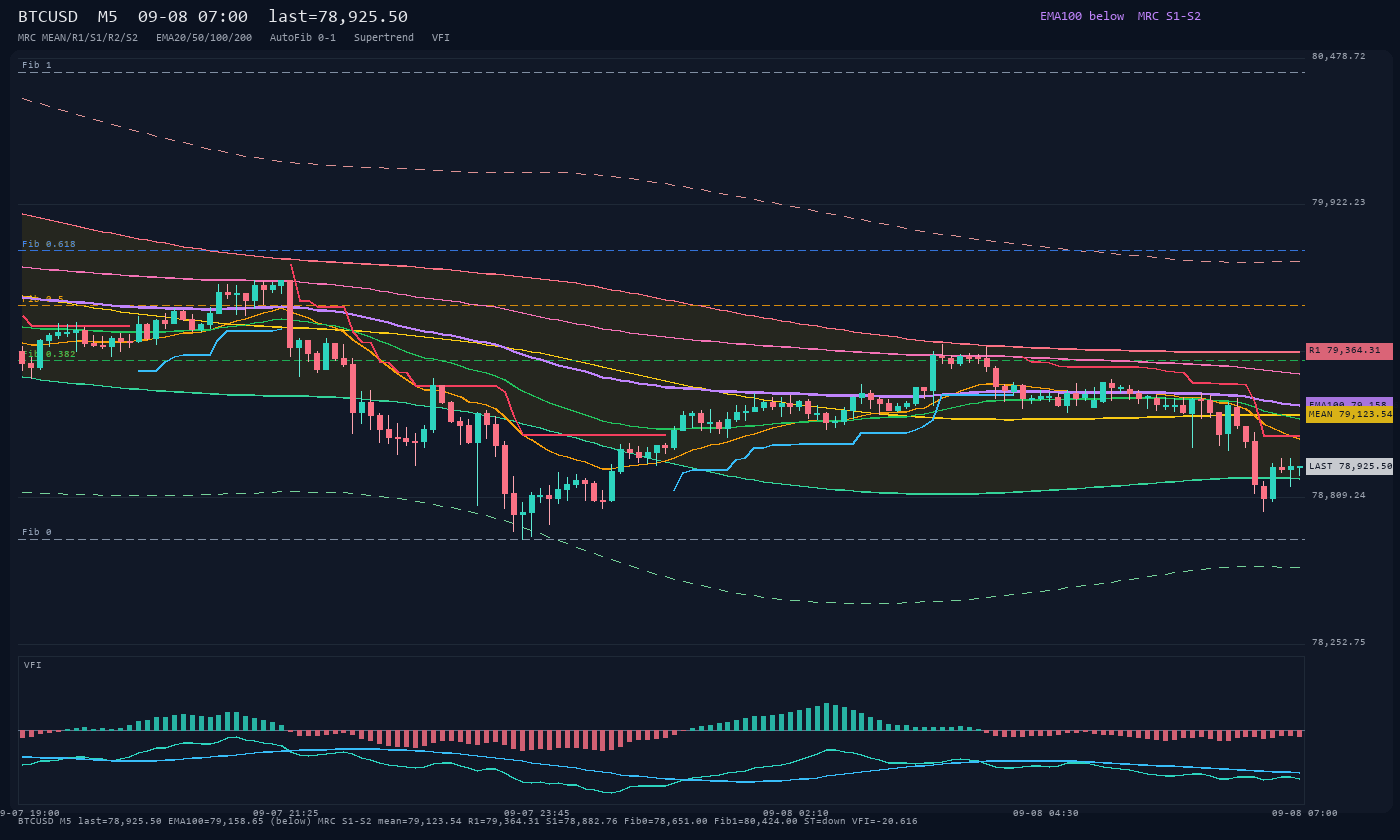This screenshot has height=840, width=1400.
Task: Click "Fib0=78,651.00" in the bottom status line
Action: pyautogui.click(x=666, y=821)
